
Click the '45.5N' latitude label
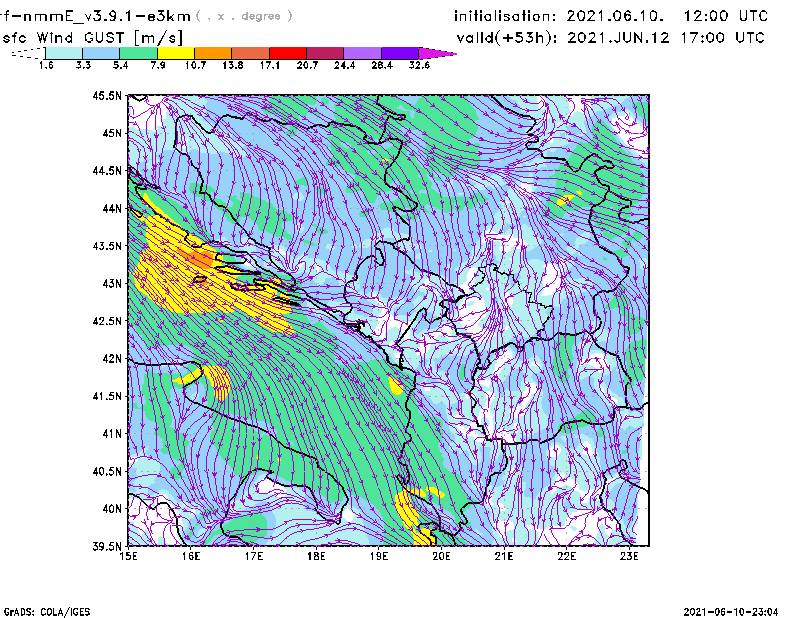pyautogui.click(x=107, y=96)
